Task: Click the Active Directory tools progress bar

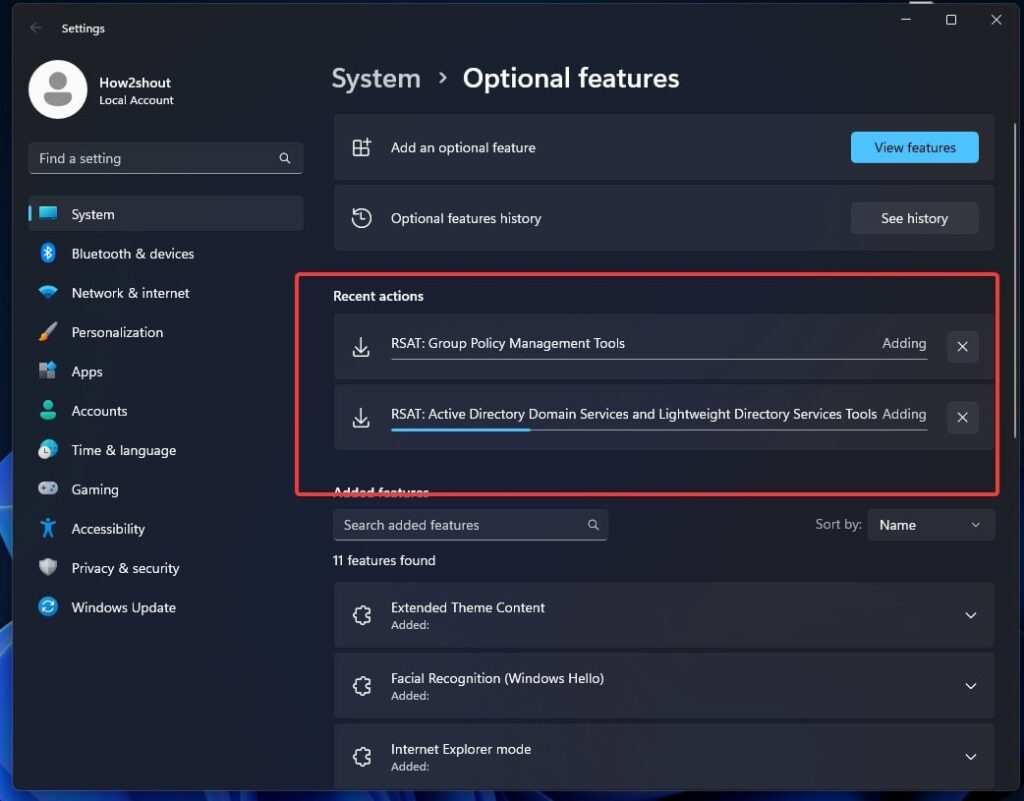Action: [x=658, y=430]
